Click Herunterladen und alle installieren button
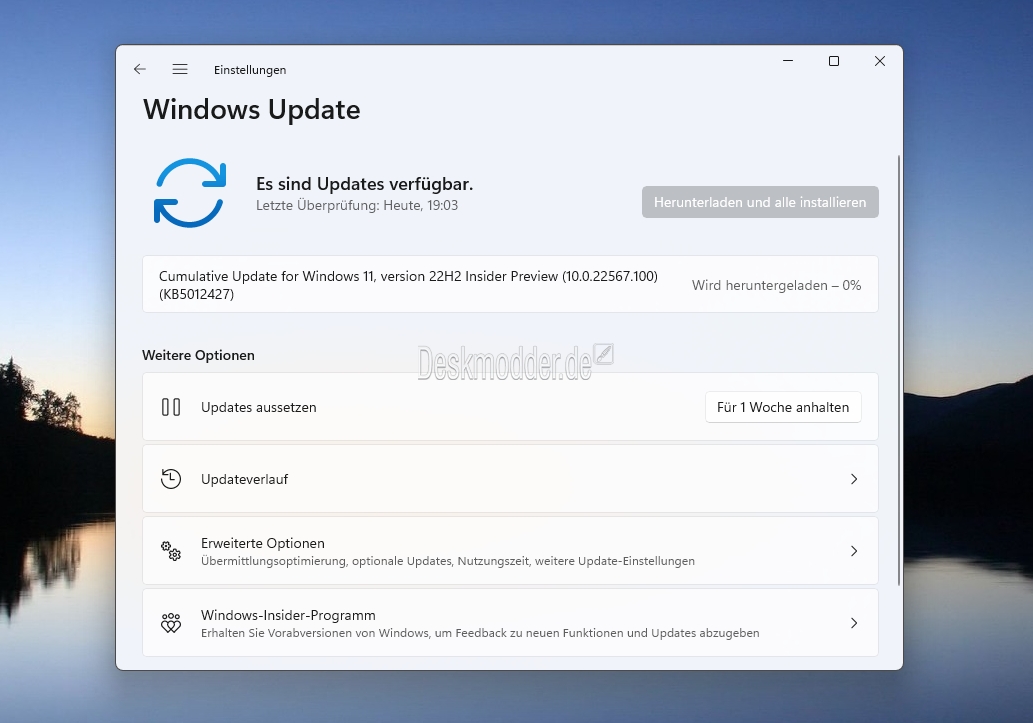This screenshot has height=723, width=1033. [760, 202]
